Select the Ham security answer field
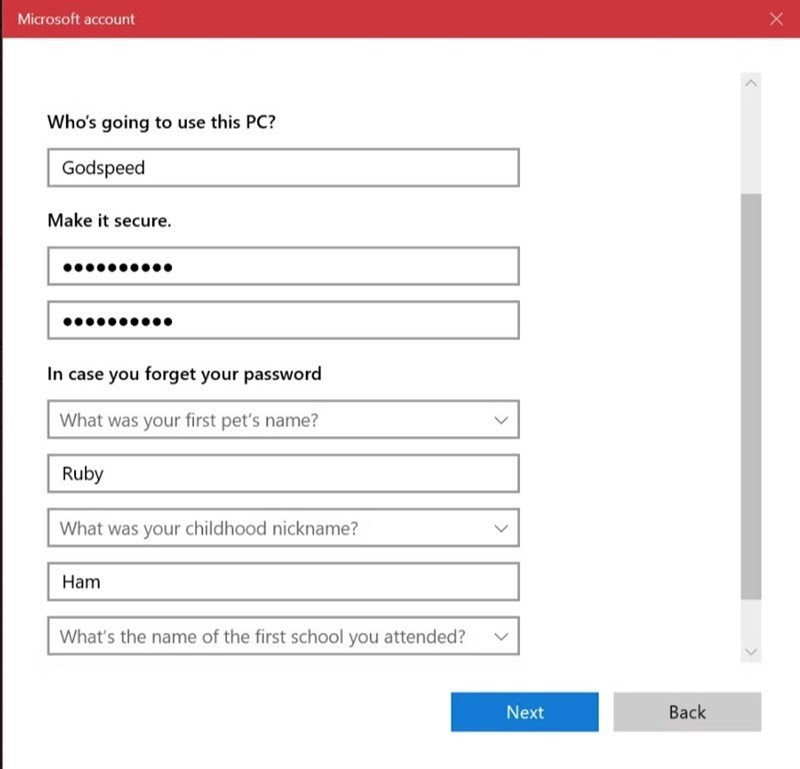Viewport: 800px width, 769px height. click(283, 581)
